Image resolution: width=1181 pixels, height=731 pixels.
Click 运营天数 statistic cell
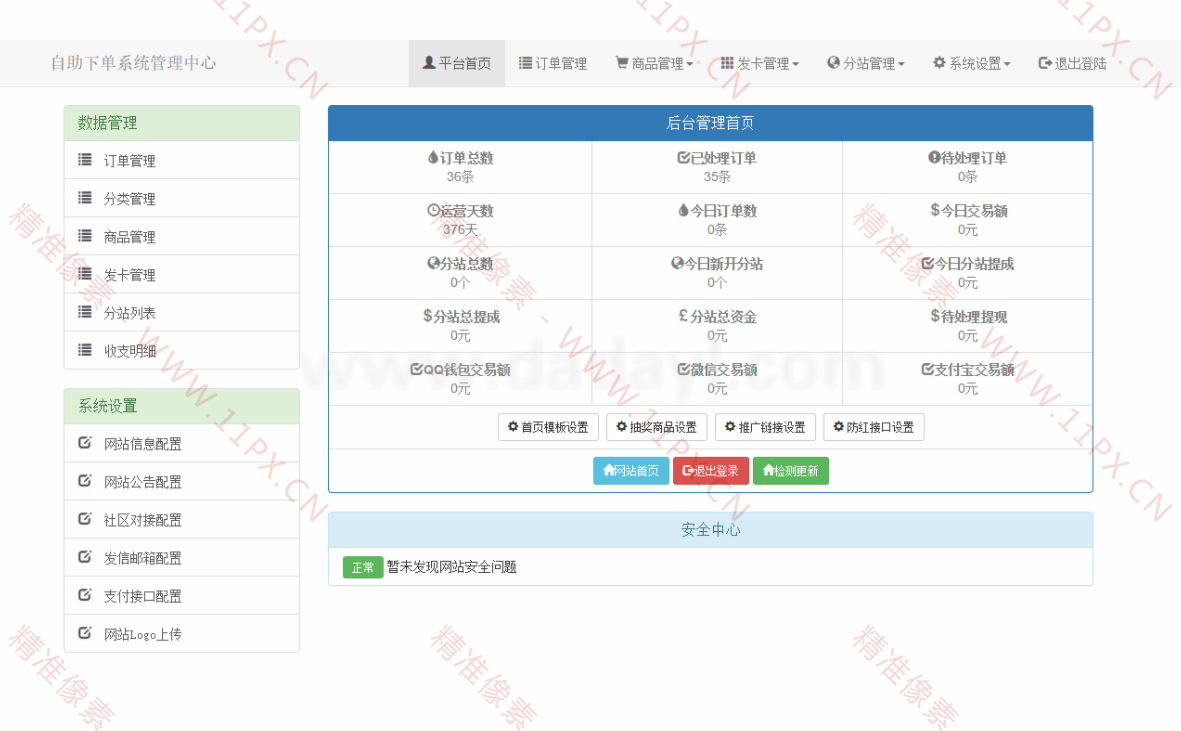point(460,220)
